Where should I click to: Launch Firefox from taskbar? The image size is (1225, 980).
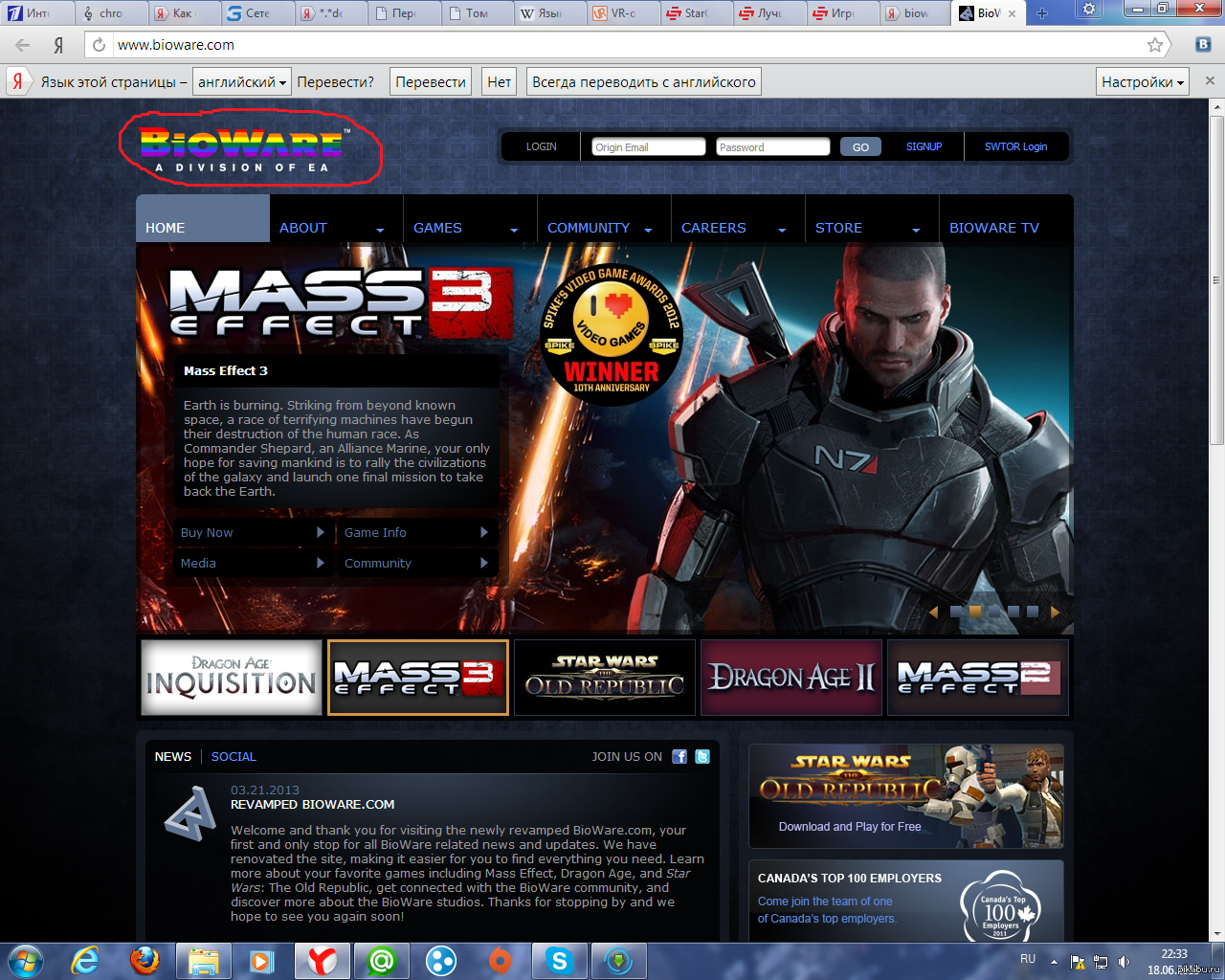(x=145, y=961)
